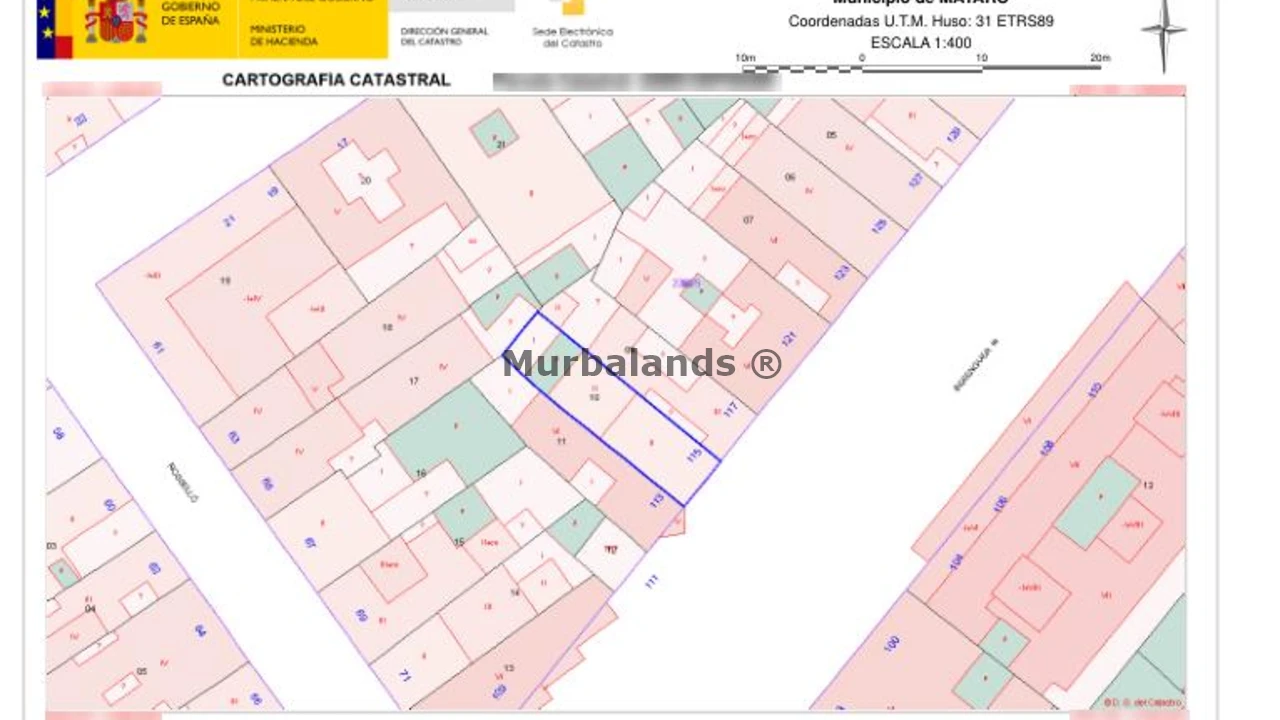Click street number 115 along the parcel edge

(x=692, y=458)
